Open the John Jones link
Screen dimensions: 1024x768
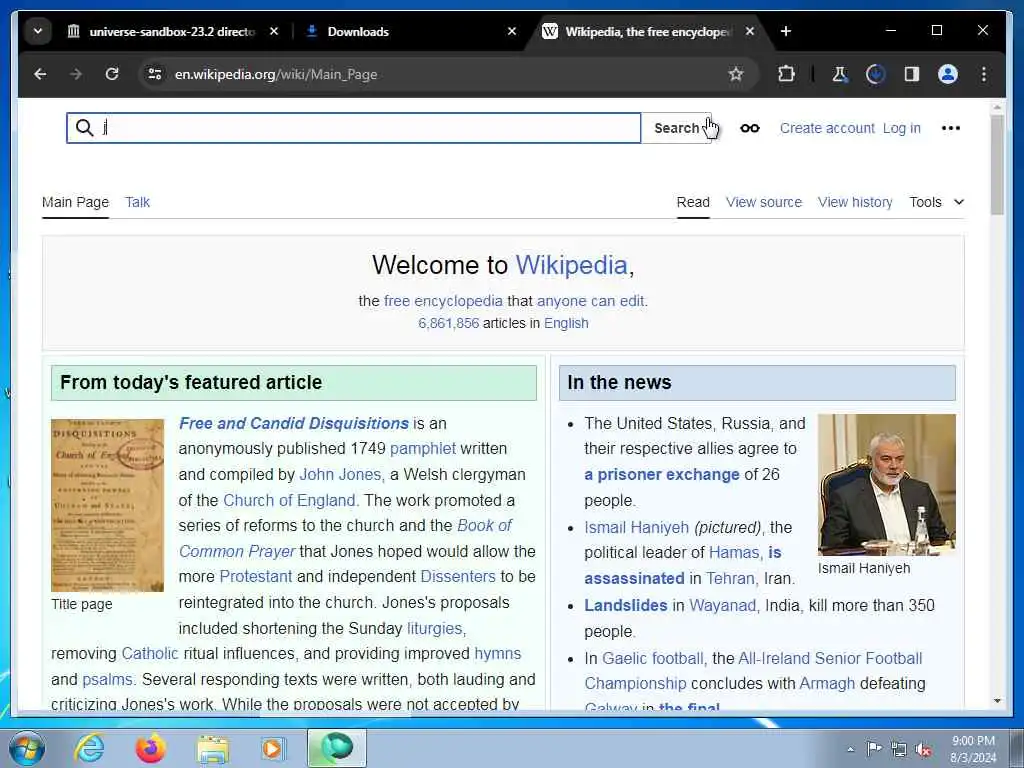pyautogui.click(x=340, y=474)
